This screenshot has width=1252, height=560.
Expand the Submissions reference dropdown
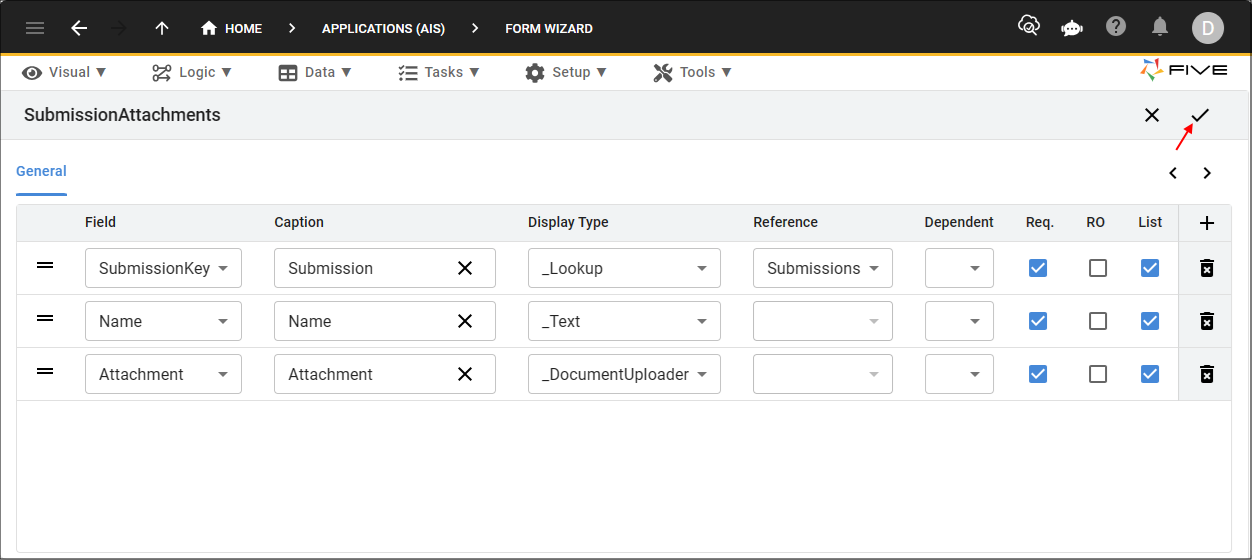click(822, 268)
